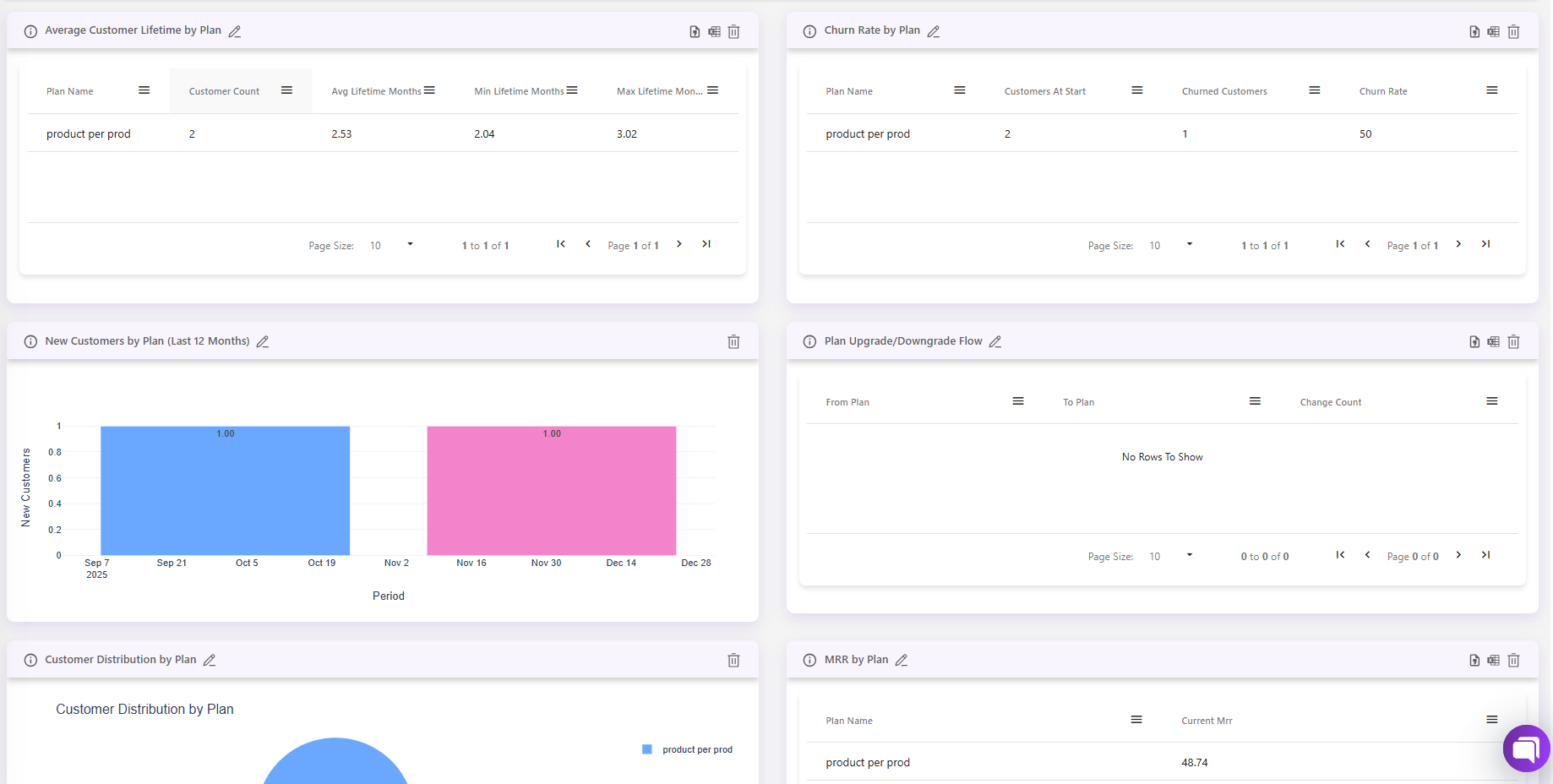The image size is (1553, 784).
Task: Open the chat support widget
Action: pyautogui.click(x=1527, y=749)
